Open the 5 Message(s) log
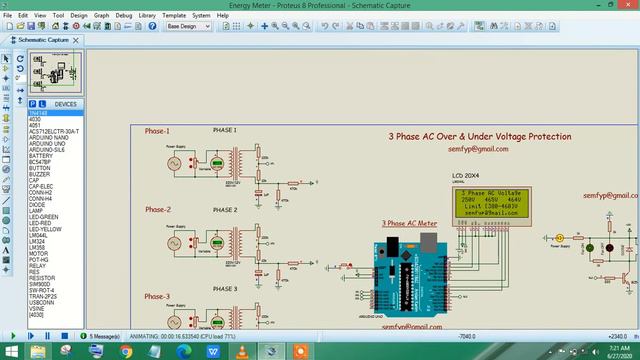640x360 pixels. [x=100, y=336]
